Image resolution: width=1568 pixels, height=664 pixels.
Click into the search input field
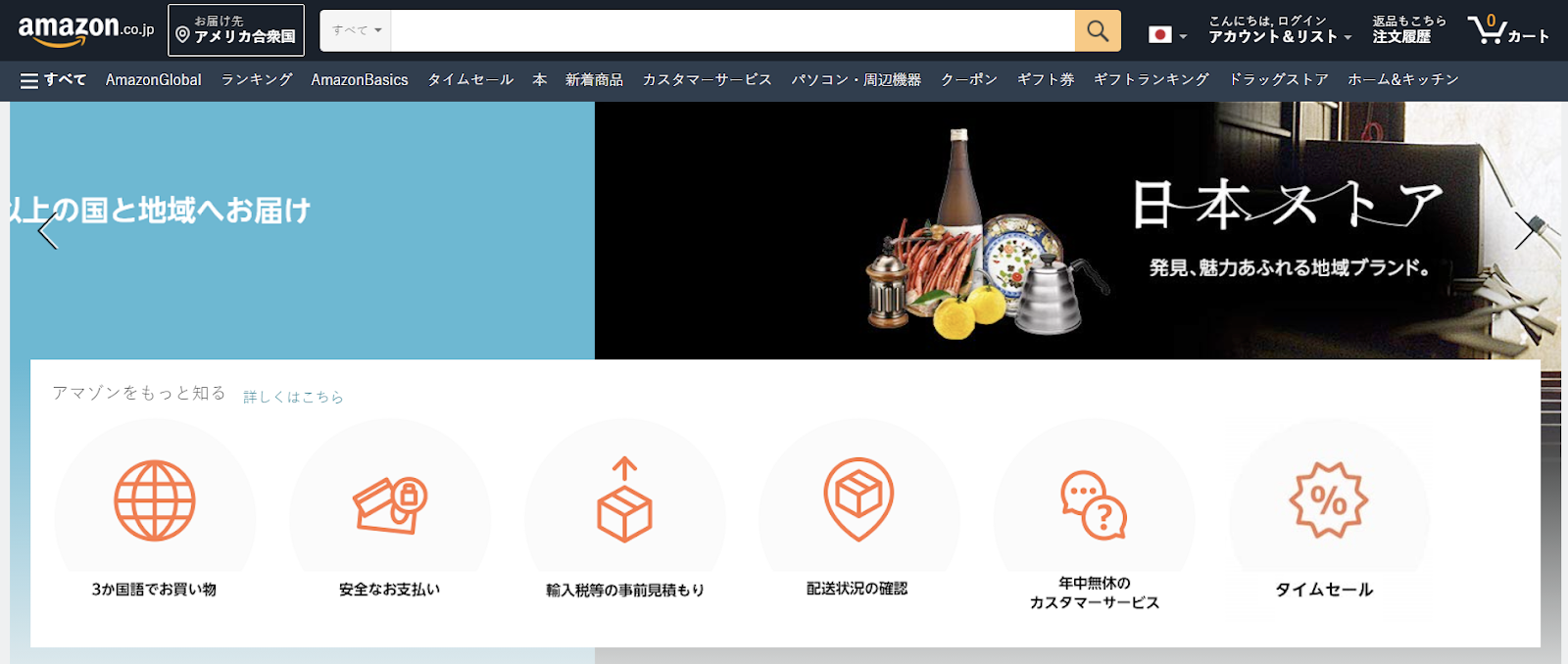coord(732,30)
